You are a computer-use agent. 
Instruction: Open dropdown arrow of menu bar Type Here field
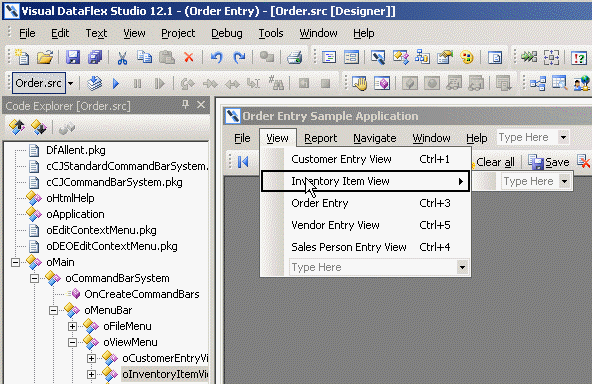pos(563,137)
